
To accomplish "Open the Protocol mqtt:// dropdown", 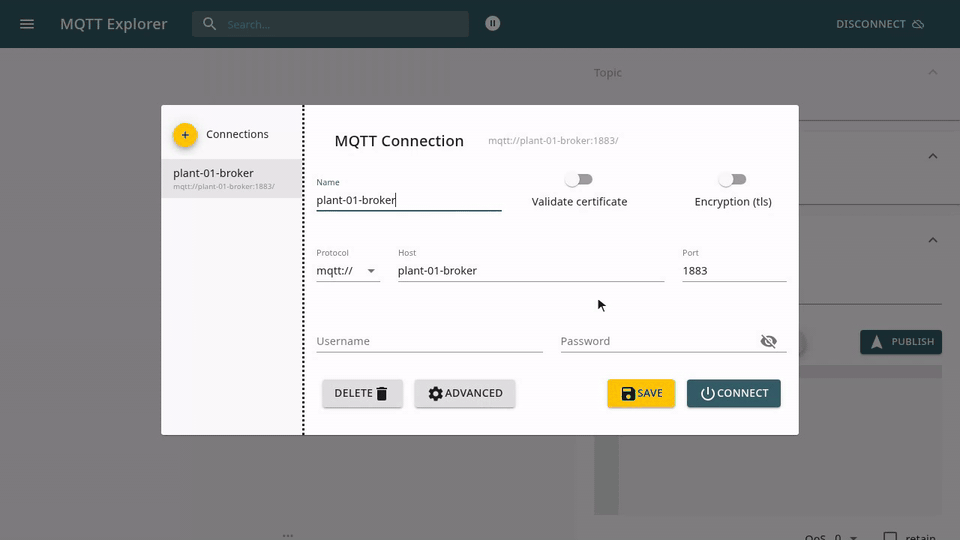I will [x=348, y=271].
